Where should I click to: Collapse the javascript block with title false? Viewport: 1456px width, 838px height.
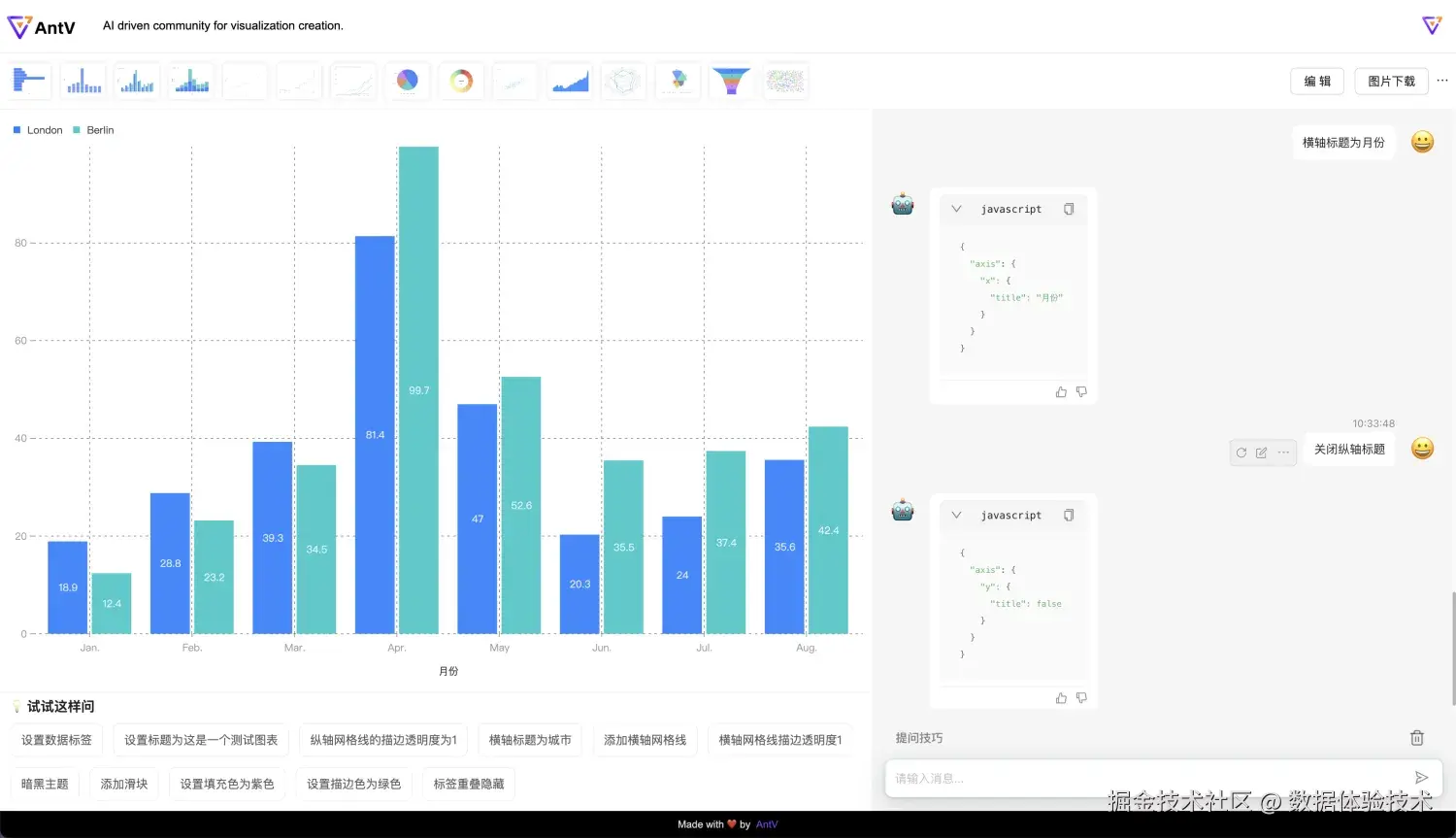[956, 515]
